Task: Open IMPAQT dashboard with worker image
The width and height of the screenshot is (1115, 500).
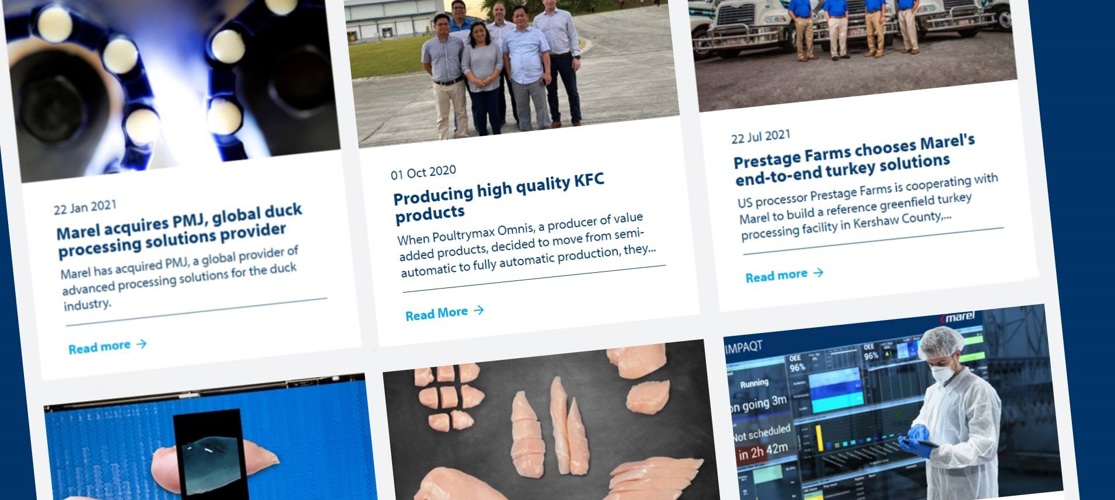Action: (893, 402)
